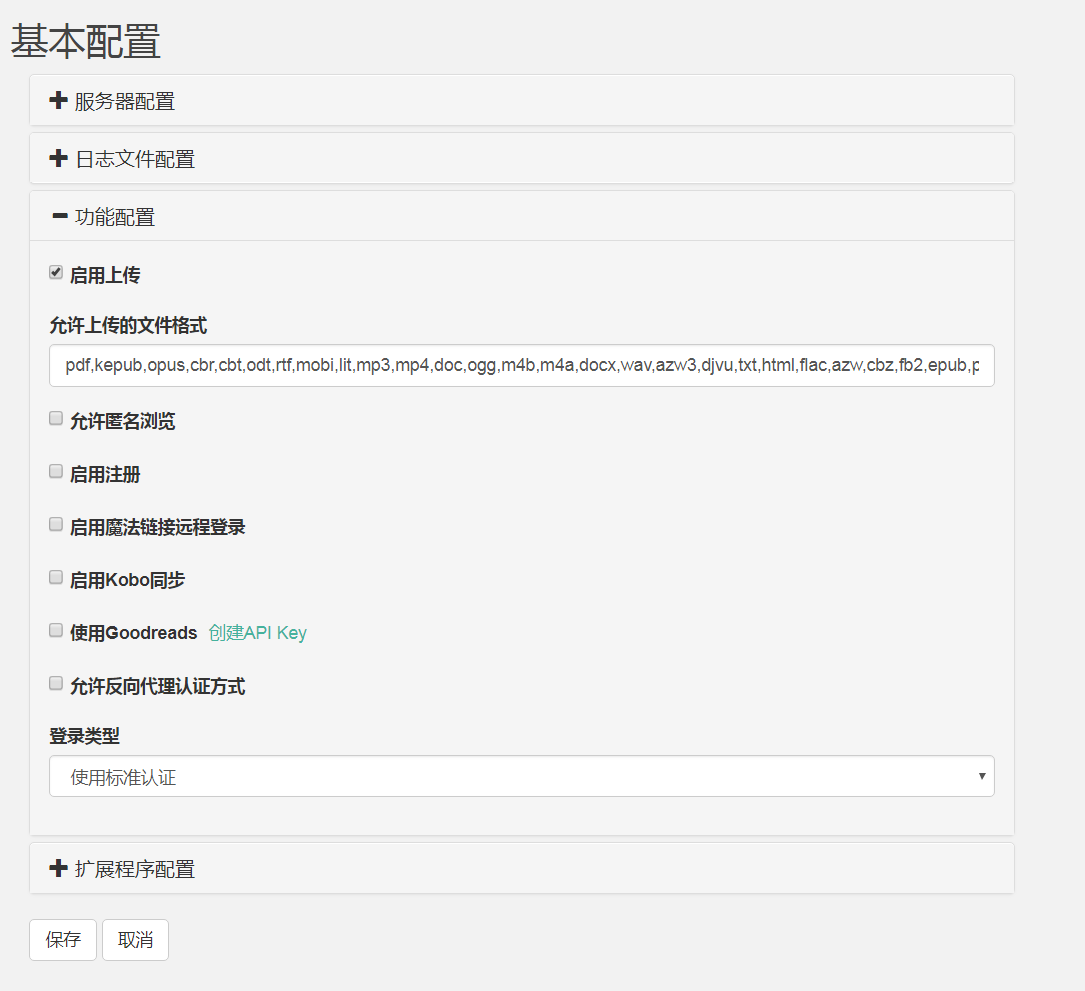Expand the 日志文件配置 section plus icon
The height and width of the screenshot is (991, 1085).
click(x=57, y=158)
